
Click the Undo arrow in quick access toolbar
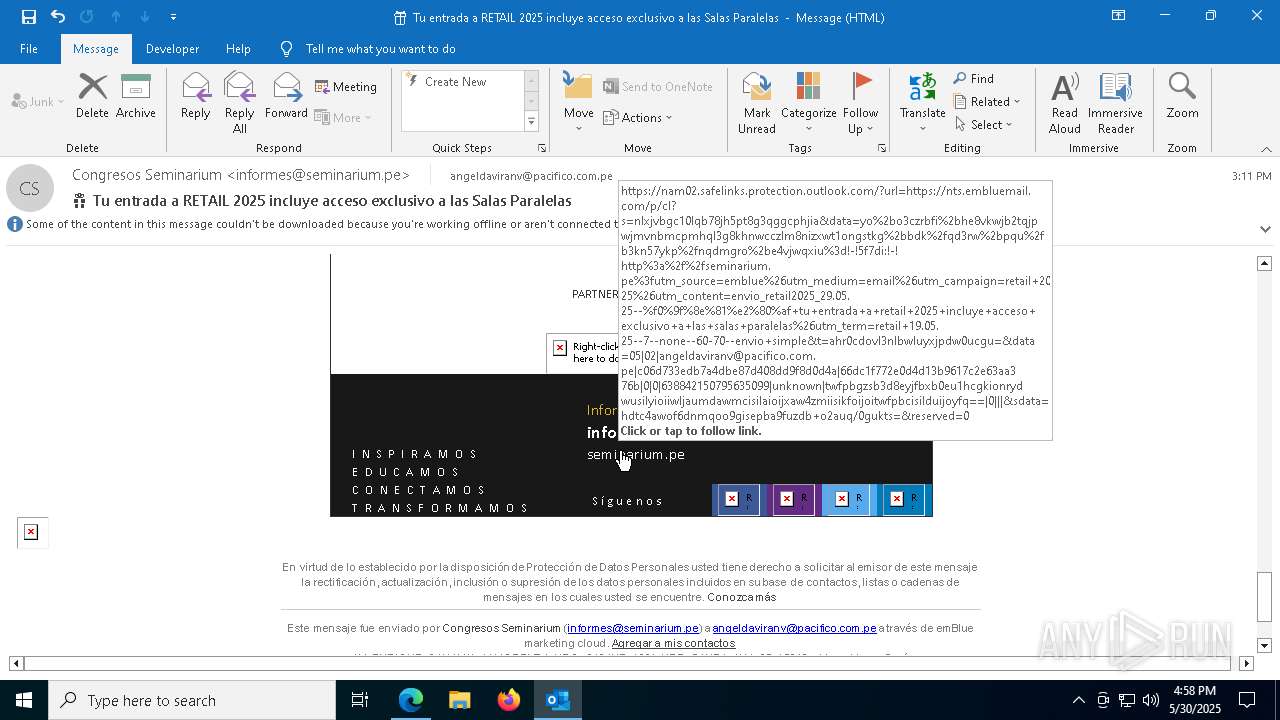click(58, 17)
